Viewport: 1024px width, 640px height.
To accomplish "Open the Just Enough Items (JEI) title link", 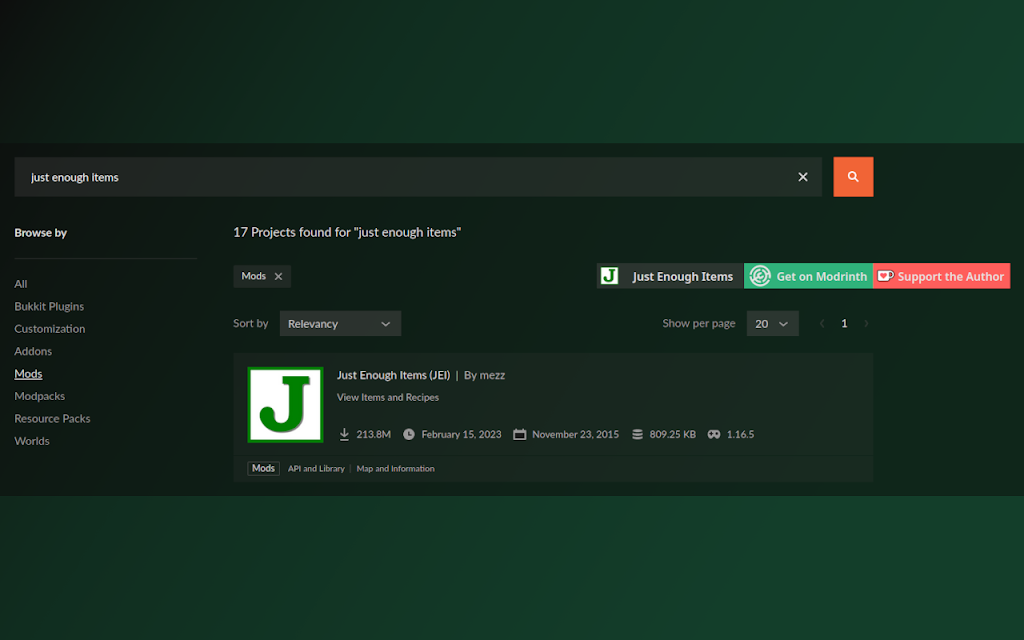I will tap(393, 376).
